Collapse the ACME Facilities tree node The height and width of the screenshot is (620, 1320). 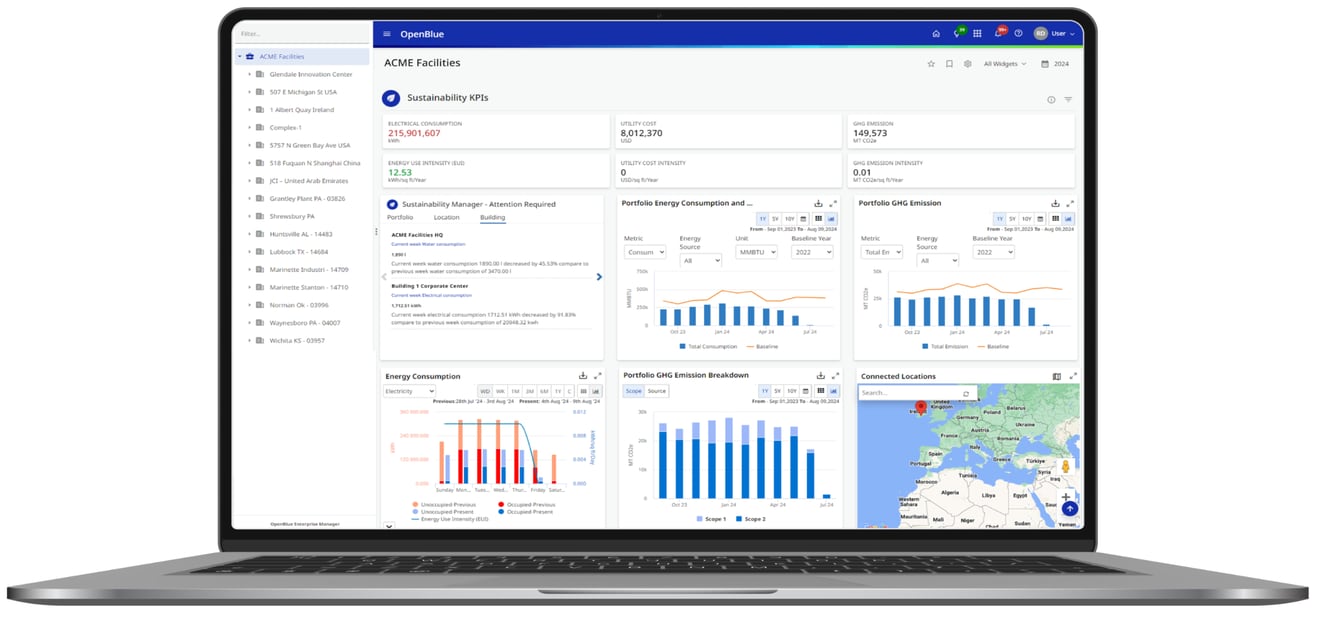click(239, 57)
